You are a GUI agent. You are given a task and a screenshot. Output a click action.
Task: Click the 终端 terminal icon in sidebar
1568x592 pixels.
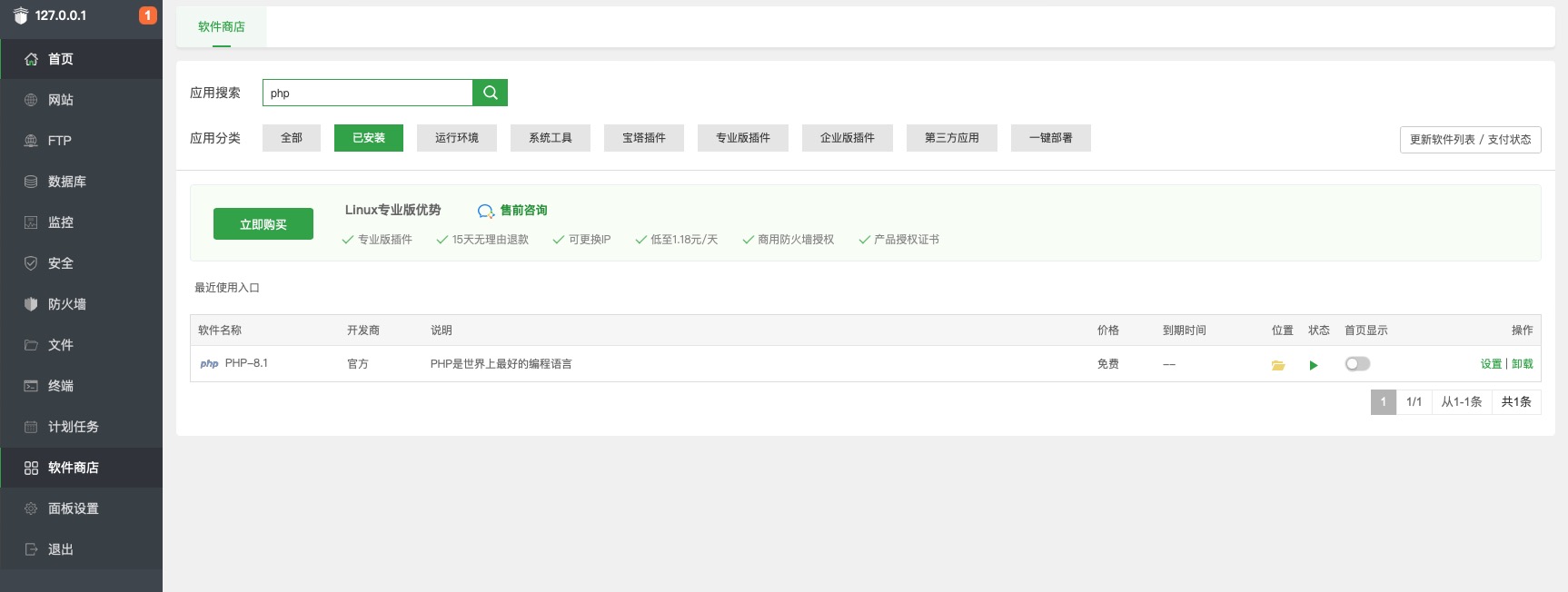31,386
